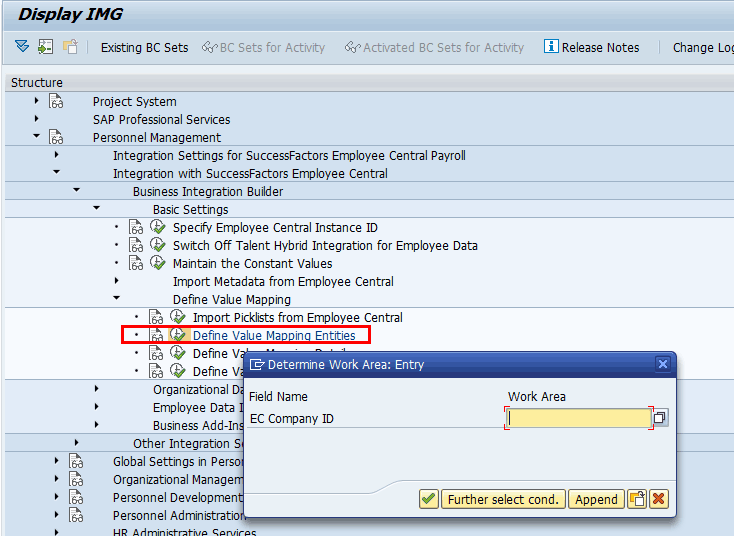Open documentation for Switch Off Talent Hybrid Integration
Viewport: 734px width, 536px height.
(x=136, y=245)
